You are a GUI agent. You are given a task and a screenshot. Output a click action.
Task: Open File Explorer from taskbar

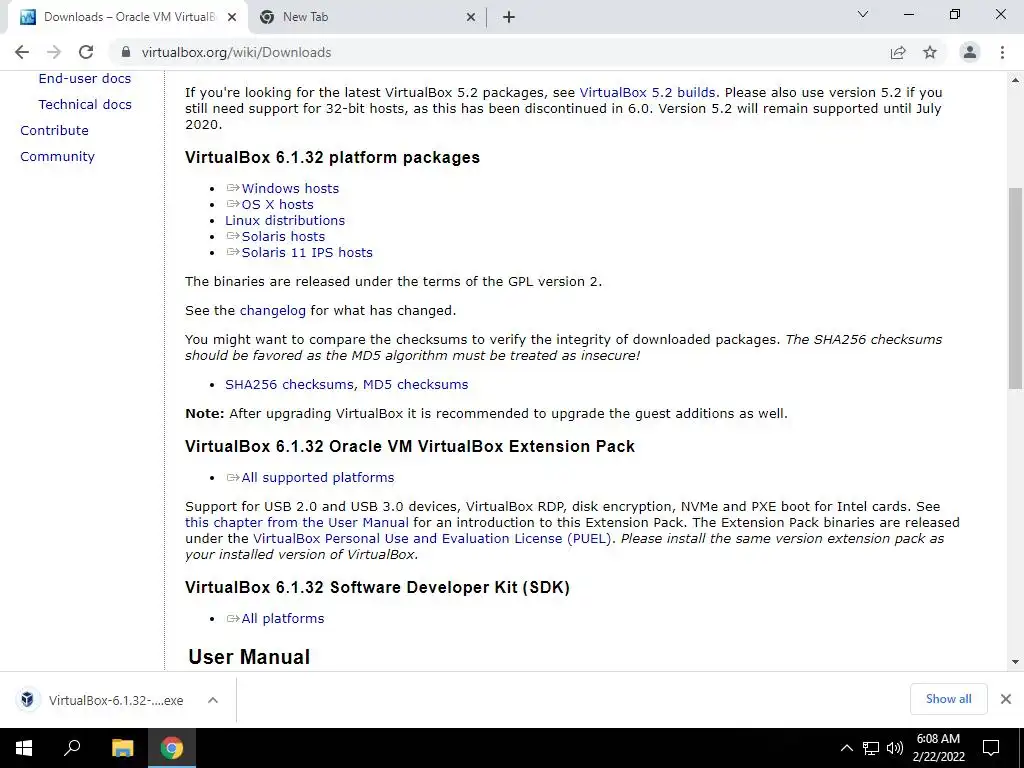click(122, 748)
